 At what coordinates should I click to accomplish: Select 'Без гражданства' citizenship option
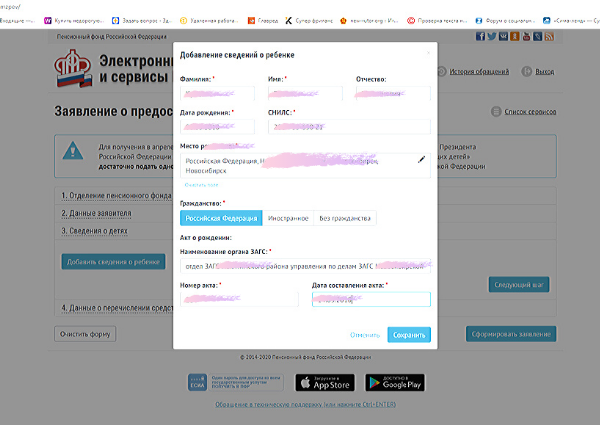pos(345,218)
